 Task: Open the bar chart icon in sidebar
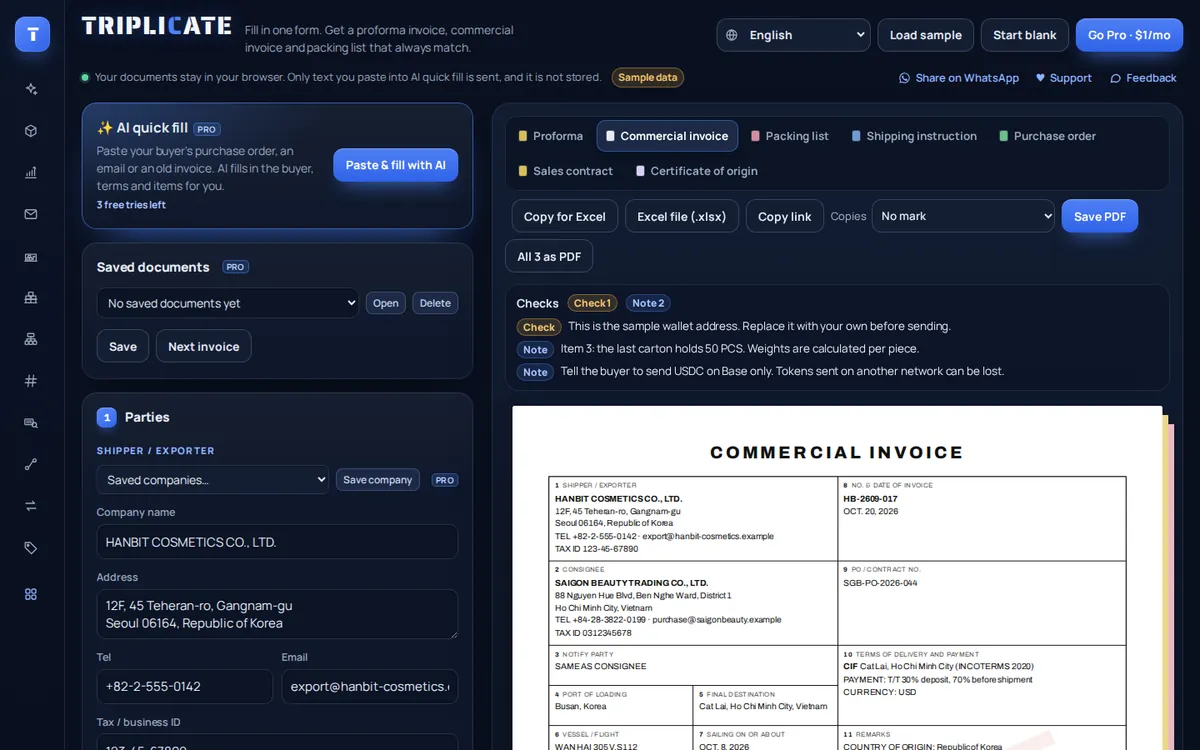click(x=31, y=172)
